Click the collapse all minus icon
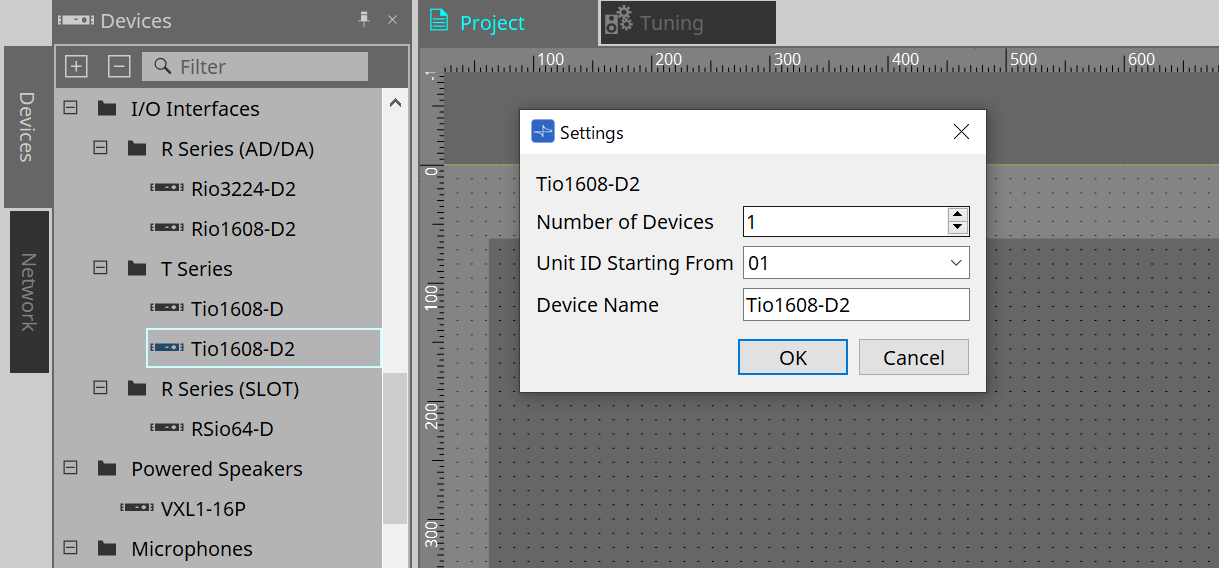The height and width of the screenshot is (568, 1219). 119,67
